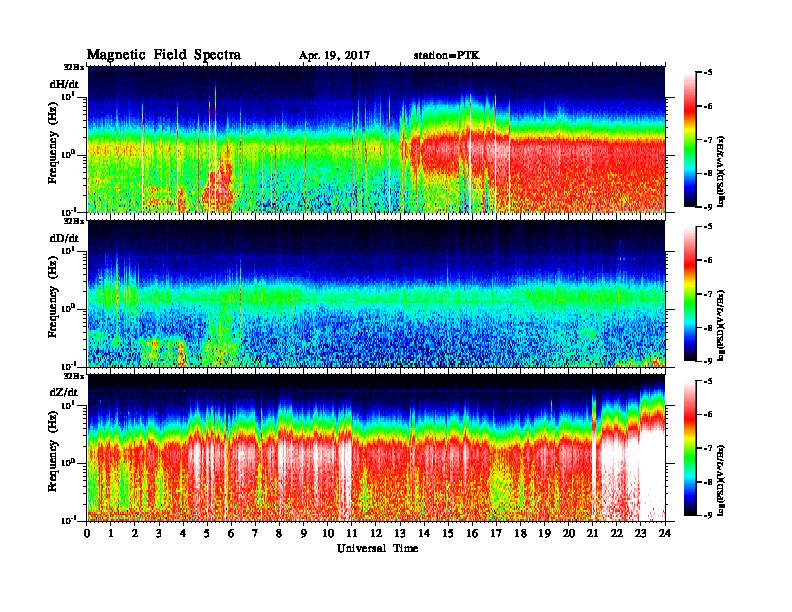Click hour "17" on the time axis
Viewport: 792px width, 612px height.
[x=497, y=534]
